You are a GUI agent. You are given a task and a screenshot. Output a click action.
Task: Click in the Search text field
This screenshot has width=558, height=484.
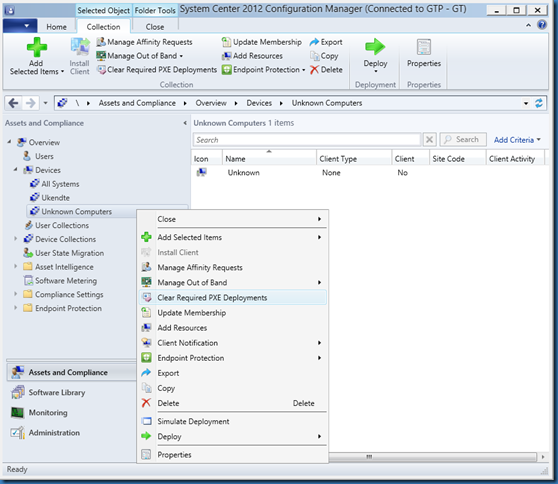pyautogui.click(x=307, y=140)
